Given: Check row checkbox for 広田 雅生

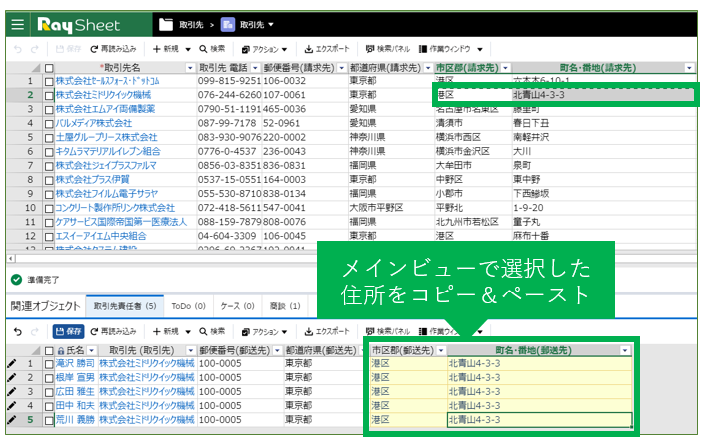Looking at the screenshot, I should pyautogui.click(x=49, y=392).
